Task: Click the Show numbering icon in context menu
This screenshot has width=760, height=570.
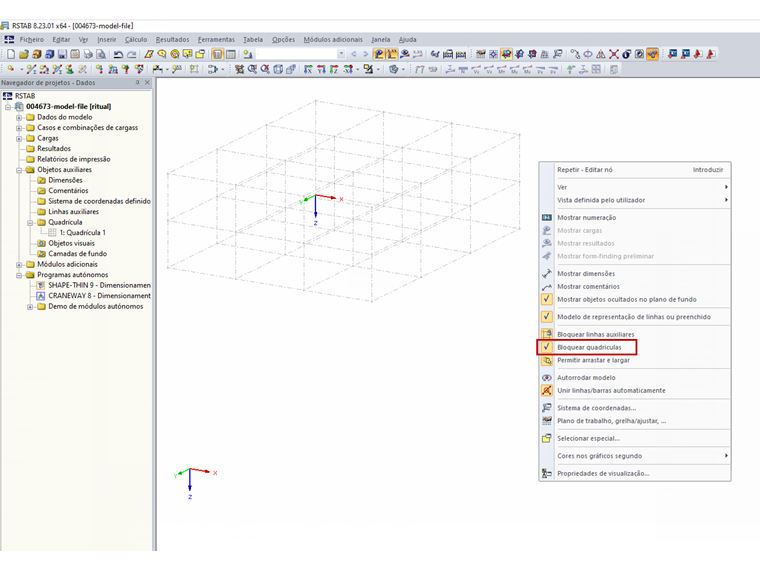Action: 547,218
